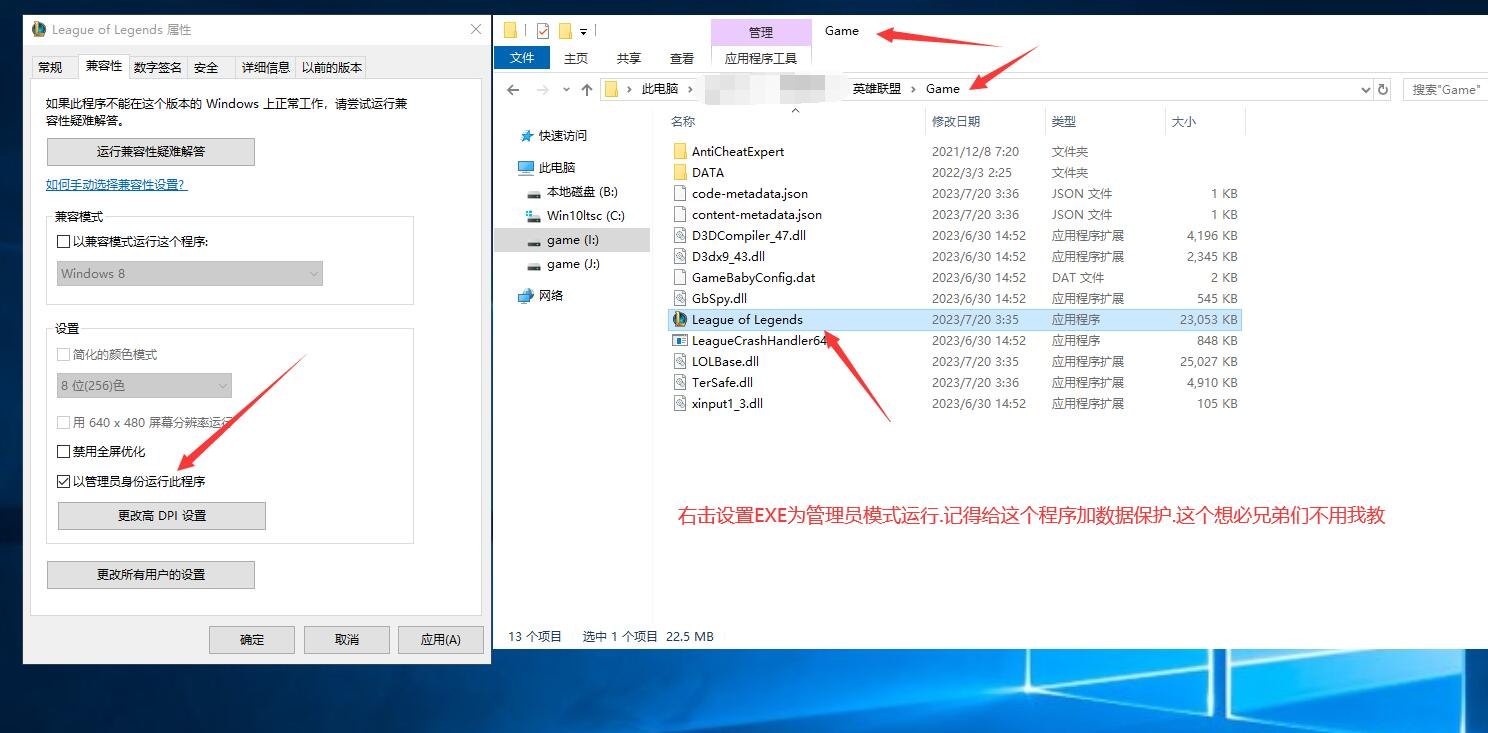Switch to the 兼容性 tab
1488x733 pixels.
[x=104, y=66]
